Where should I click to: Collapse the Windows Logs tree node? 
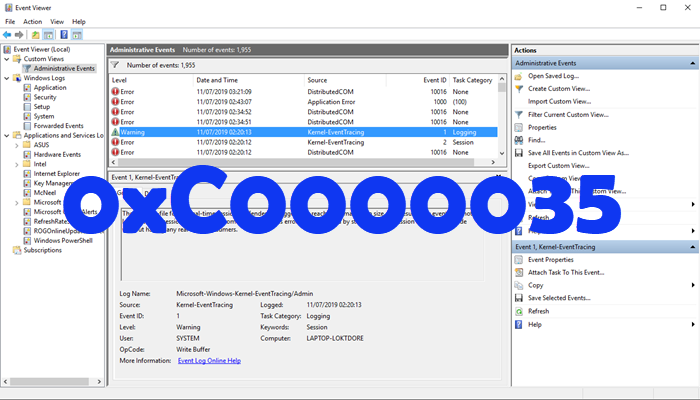pos(6,78)
